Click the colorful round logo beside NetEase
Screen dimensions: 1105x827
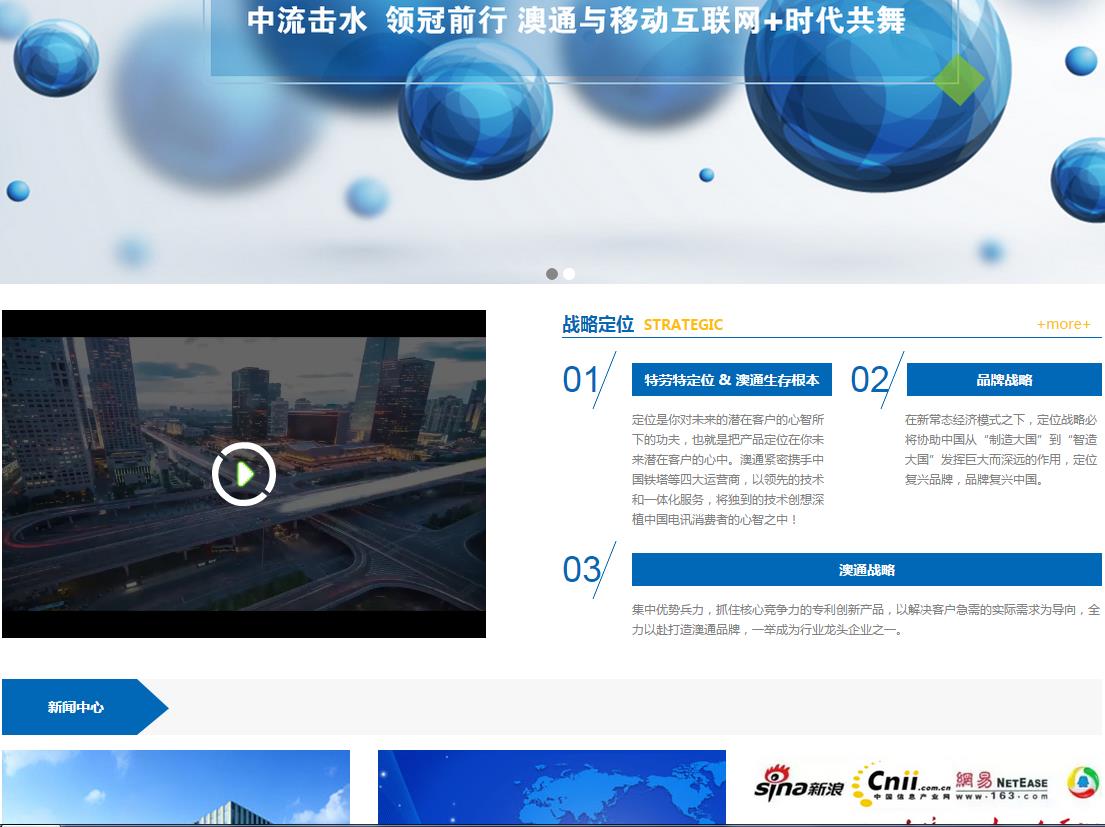[x=1083, y=783]
